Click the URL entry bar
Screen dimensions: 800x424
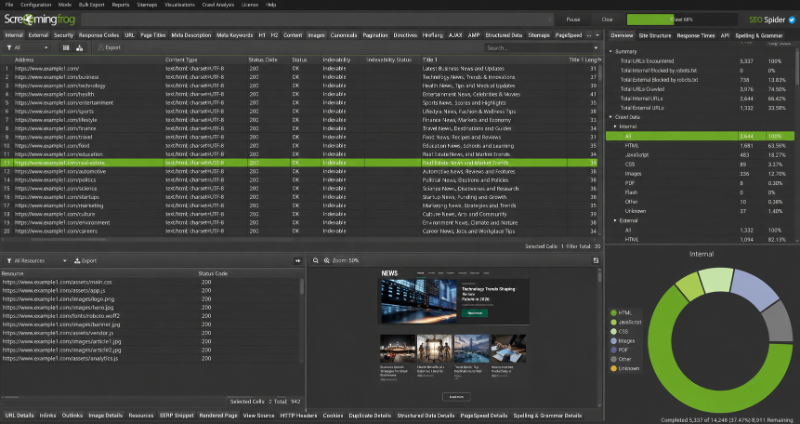pyautogui.click(x=316, y=20)
